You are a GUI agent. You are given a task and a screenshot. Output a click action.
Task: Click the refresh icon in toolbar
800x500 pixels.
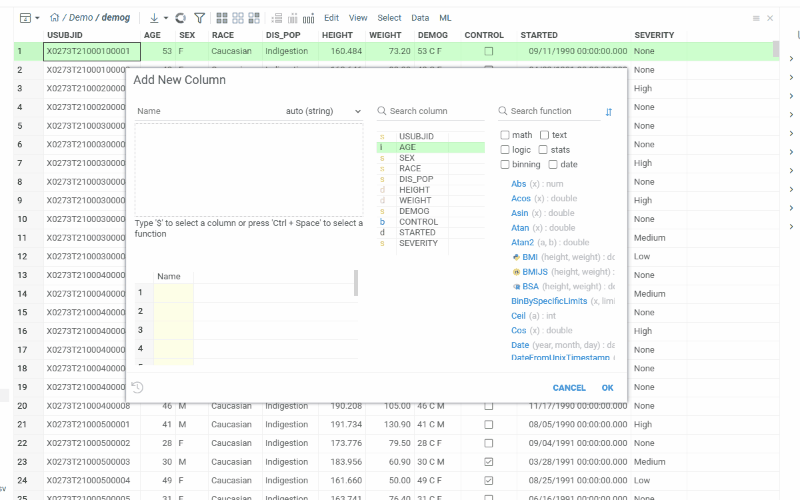(180, 18)
